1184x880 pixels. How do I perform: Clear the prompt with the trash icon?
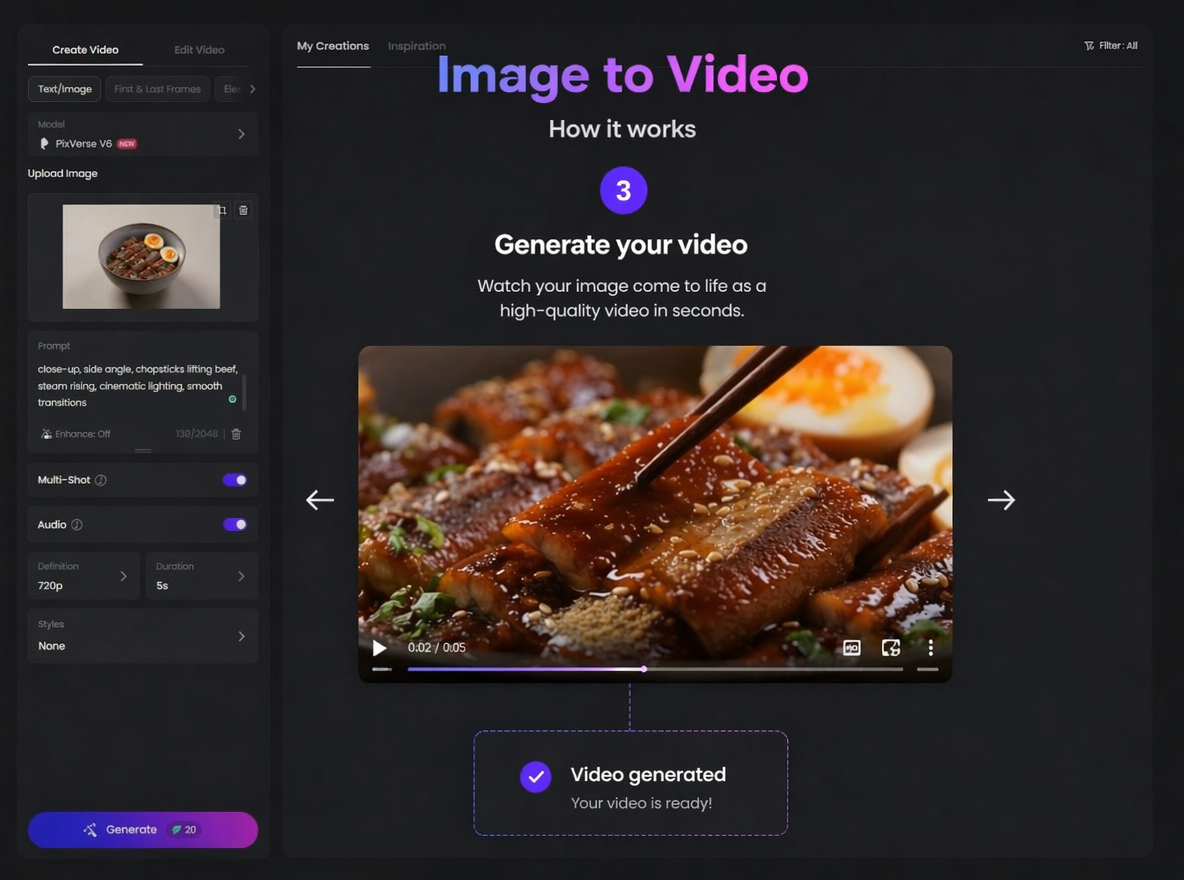coord(236,433)
